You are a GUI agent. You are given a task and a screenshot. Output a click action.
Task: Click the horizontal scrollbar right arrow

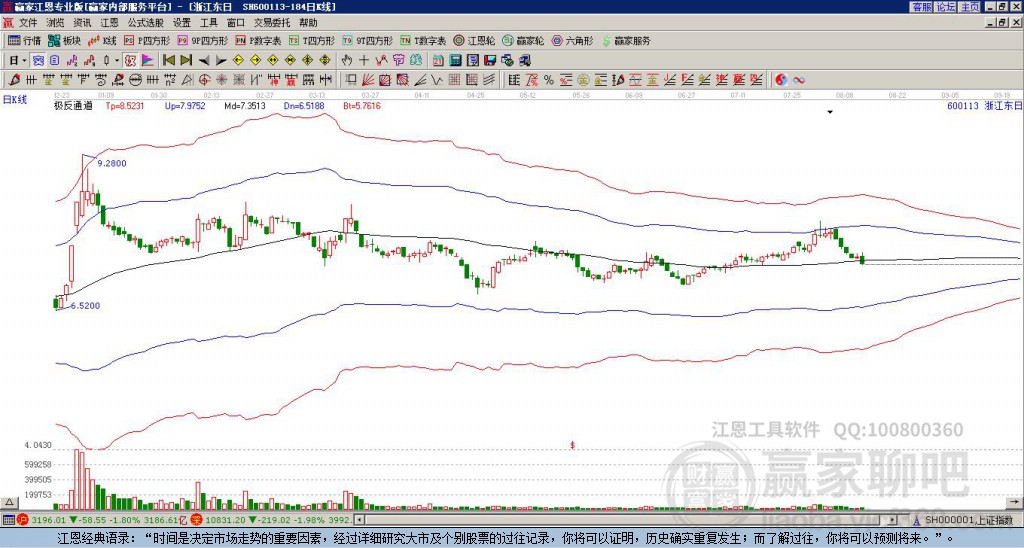point(893,520)
